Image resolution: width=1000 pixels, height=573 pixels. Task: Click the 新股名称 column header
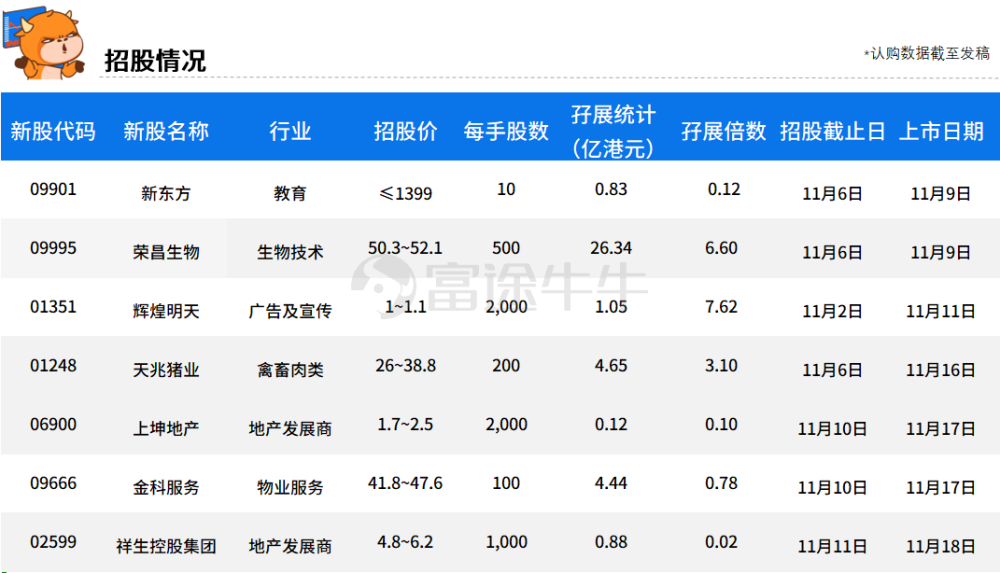tap(166, 131)
